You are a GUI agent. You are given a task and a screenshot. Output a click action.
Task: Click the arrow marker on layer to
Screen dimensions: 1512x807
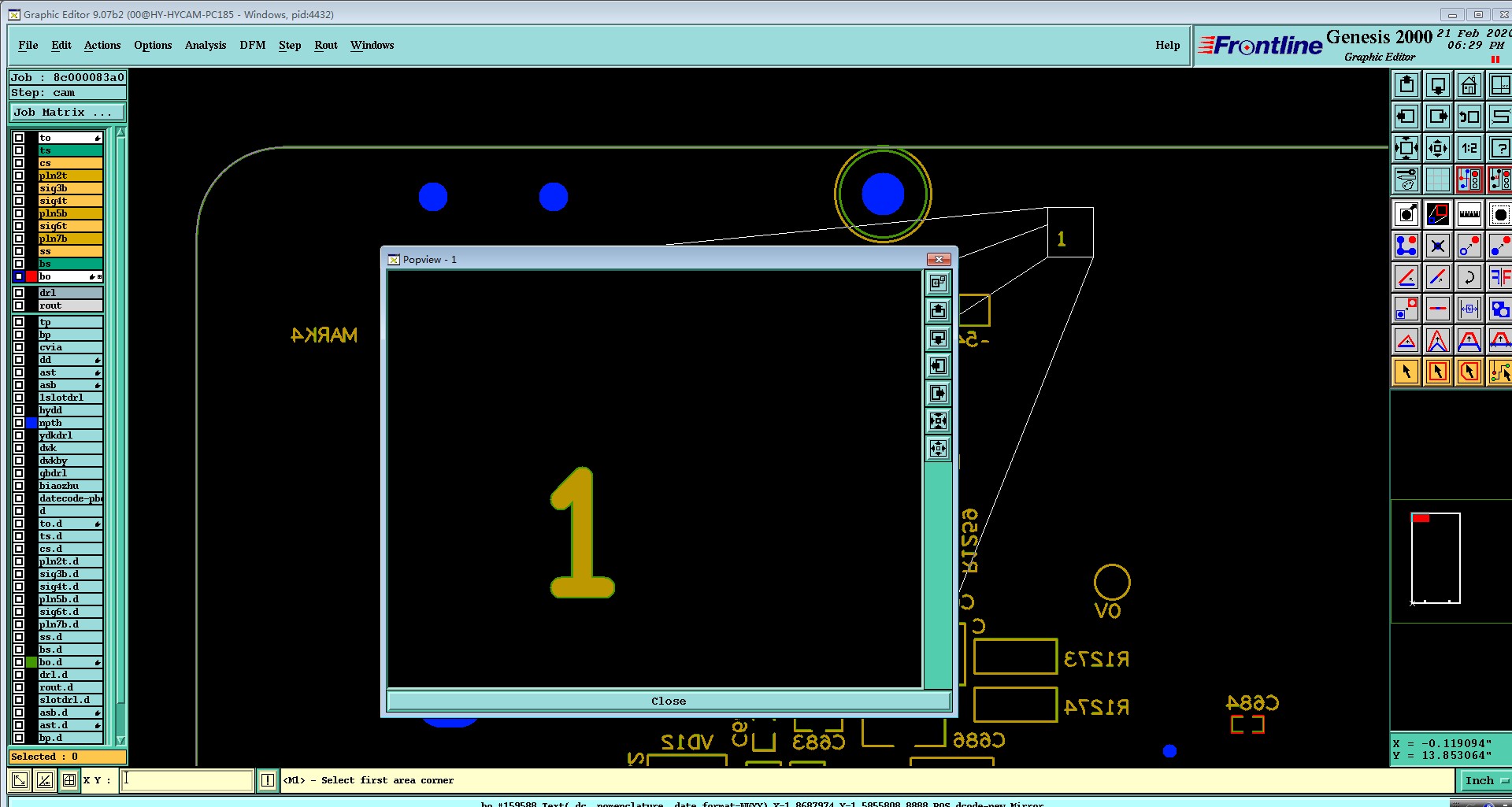98,139
